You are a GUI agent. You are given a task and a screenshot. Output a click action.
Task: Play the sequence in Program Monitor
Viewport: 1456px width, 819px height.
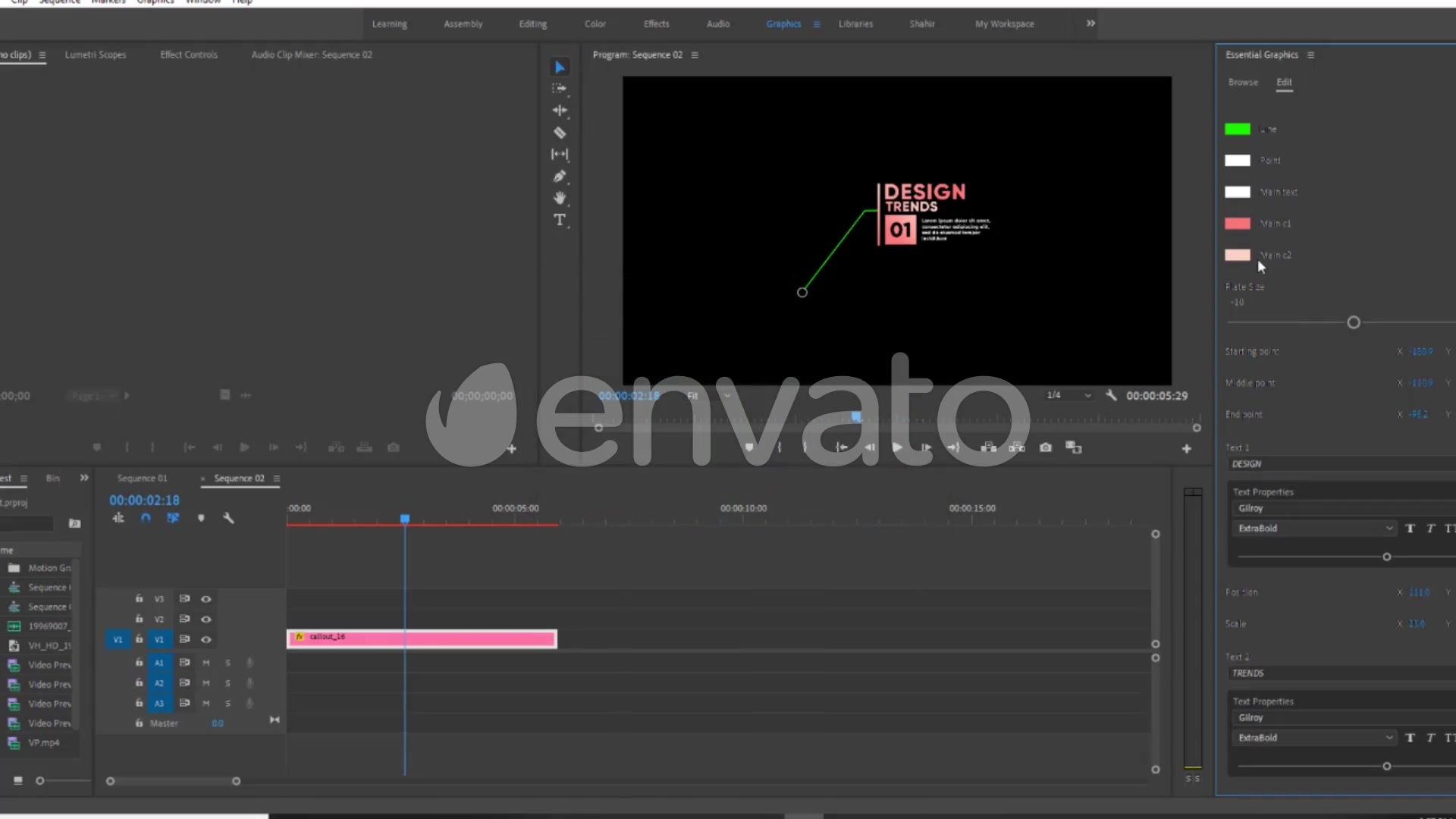[x=897, y=447]
